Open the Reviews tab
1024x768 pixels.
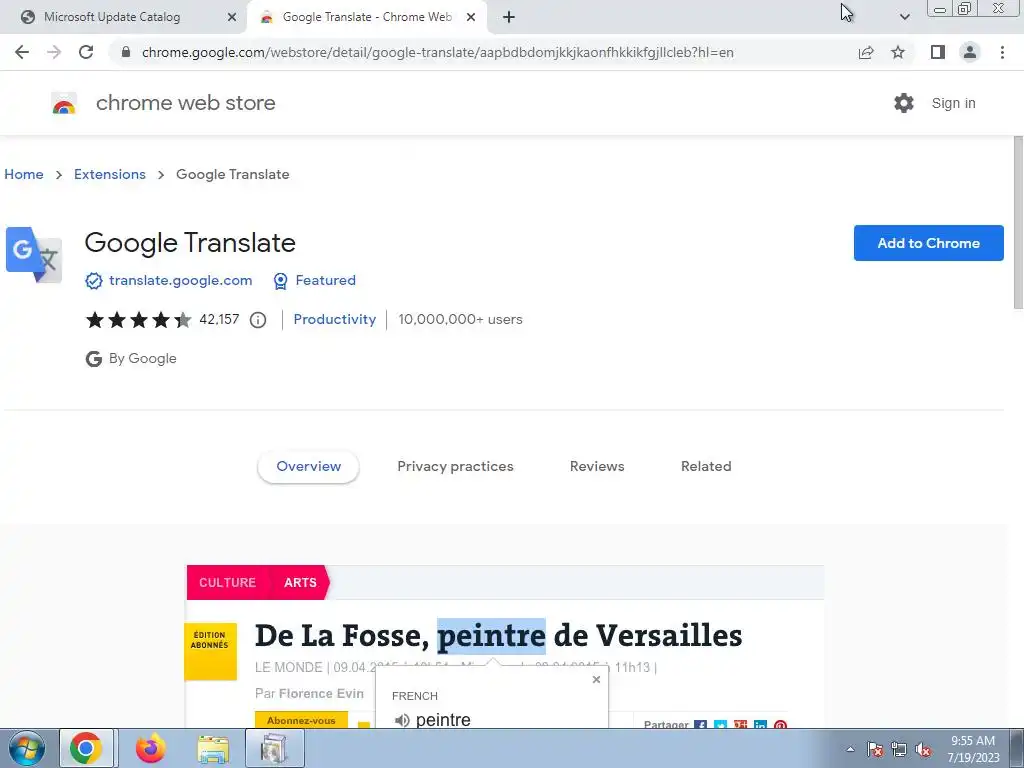point(597,466)
